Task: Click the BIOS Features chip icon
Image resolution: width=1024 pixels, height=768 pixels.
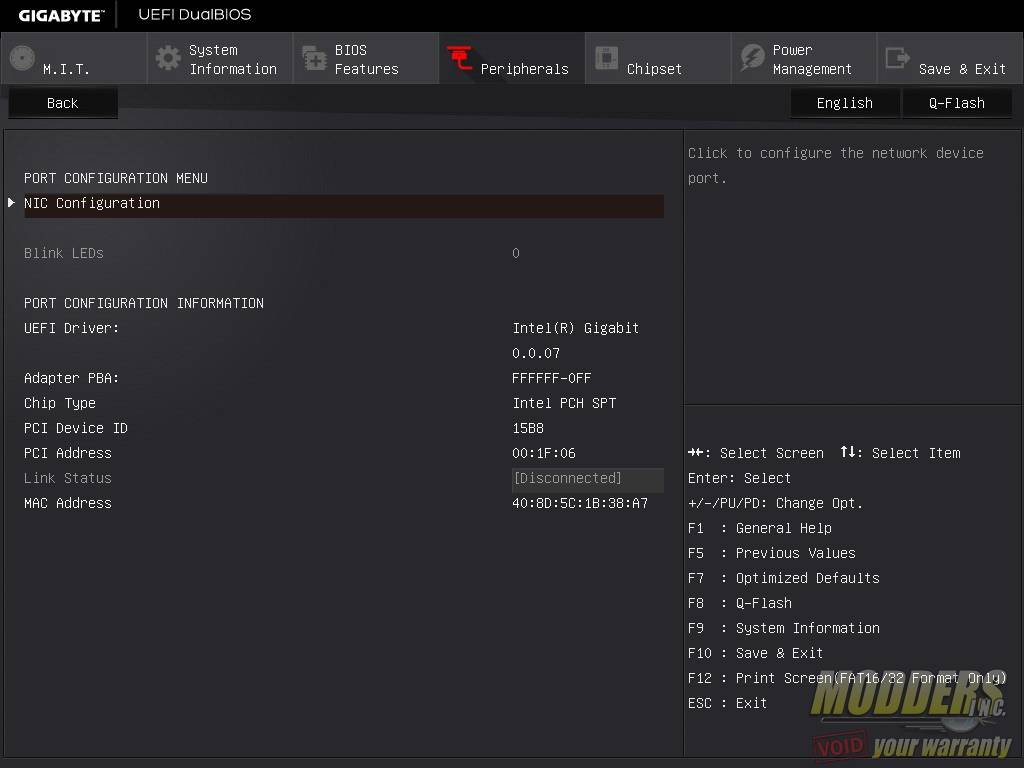Action: (x=314, y=59)
